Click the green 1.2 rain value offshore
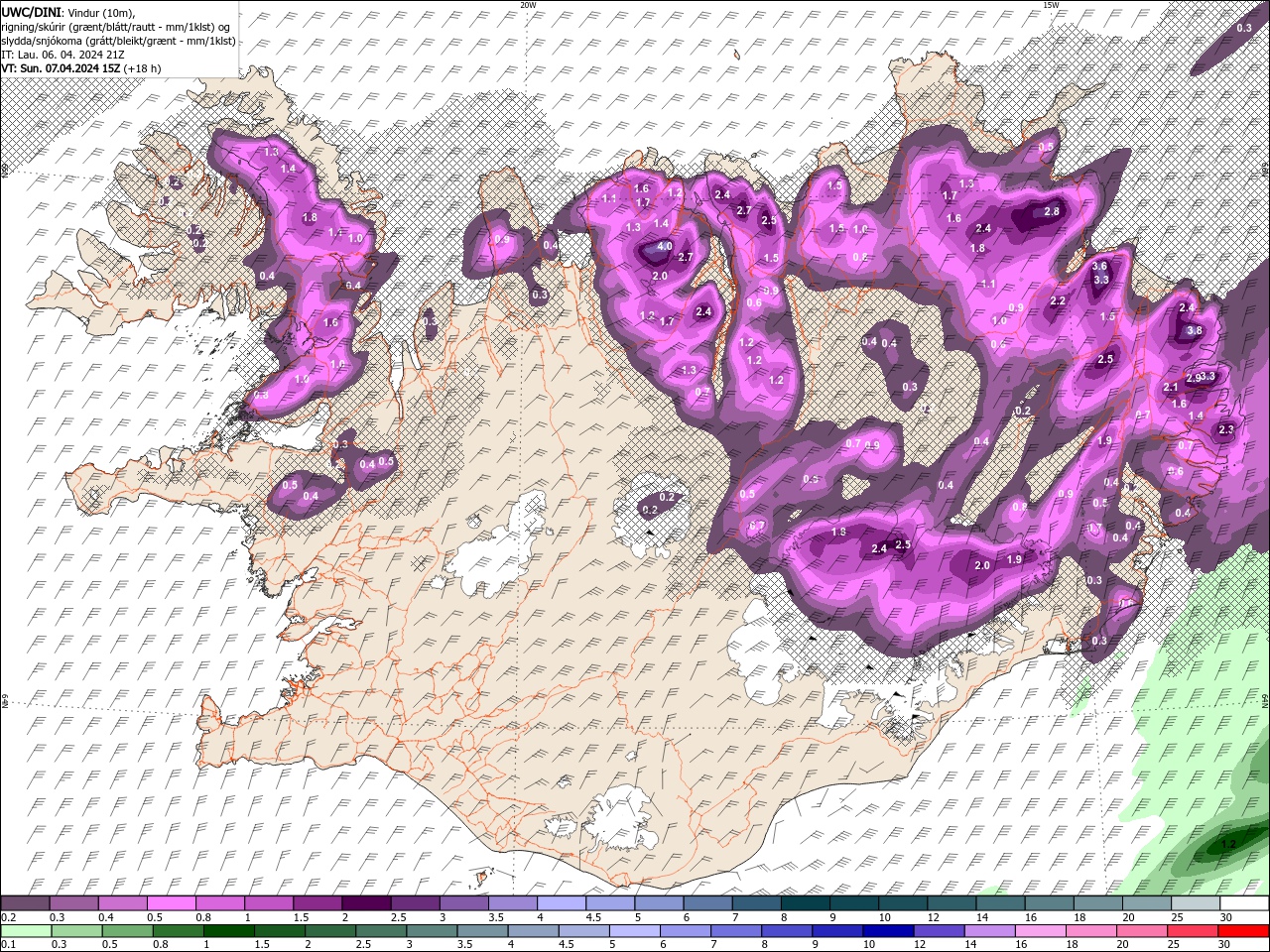The width and height of the screenshot is (1270, 952). 1228,845
